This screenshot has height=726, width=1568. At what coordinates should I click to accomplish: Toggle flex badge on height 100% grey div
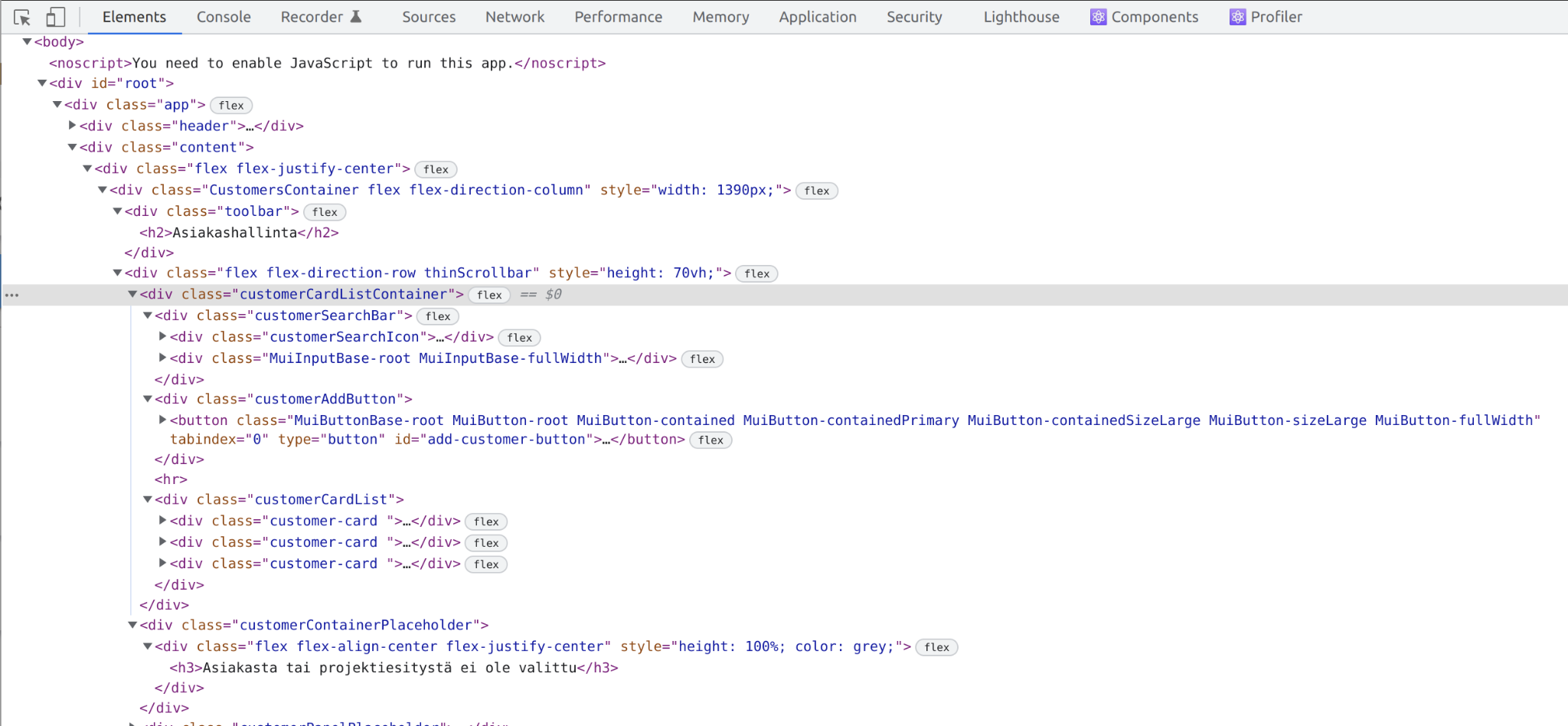936,647
